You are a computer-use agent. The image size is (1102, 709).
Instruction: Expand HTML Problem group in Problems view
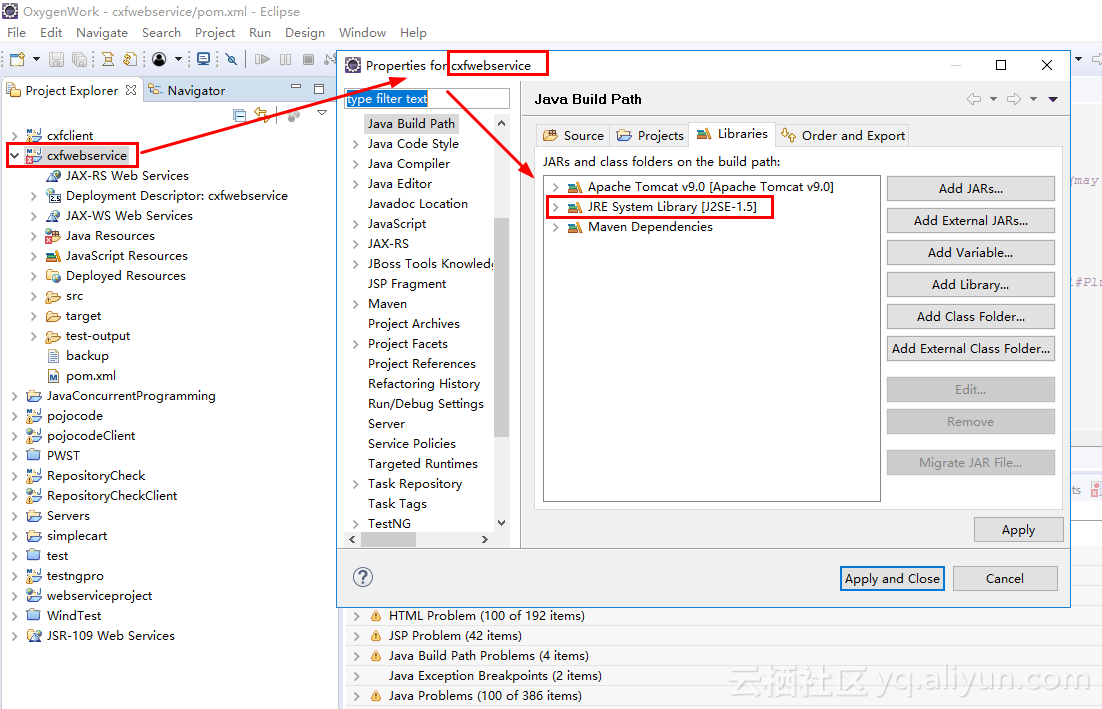click(x=357, y=616)
